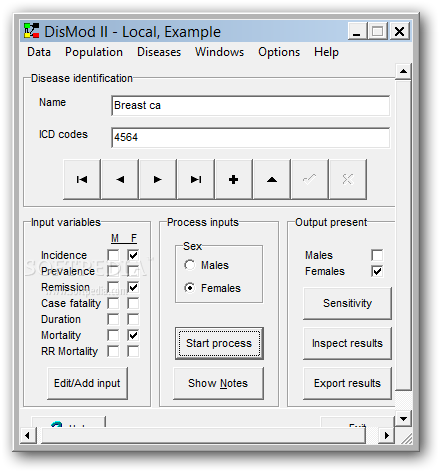Open the Diseases menu
440x472 pixels.
tap(159, 52)
